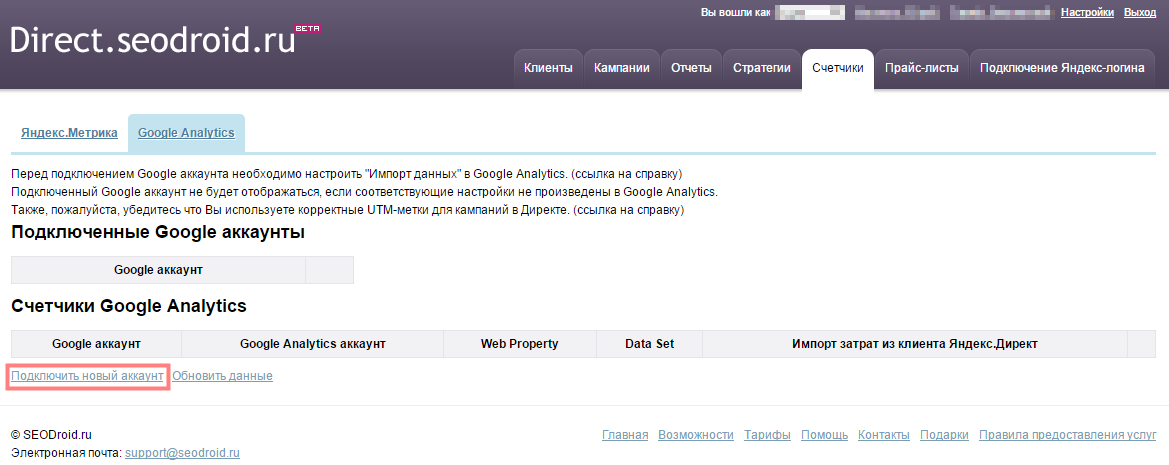Open Правила предоставления услуг link
This screenshot has width=1169, height=465.
(x=1068, y=435)
